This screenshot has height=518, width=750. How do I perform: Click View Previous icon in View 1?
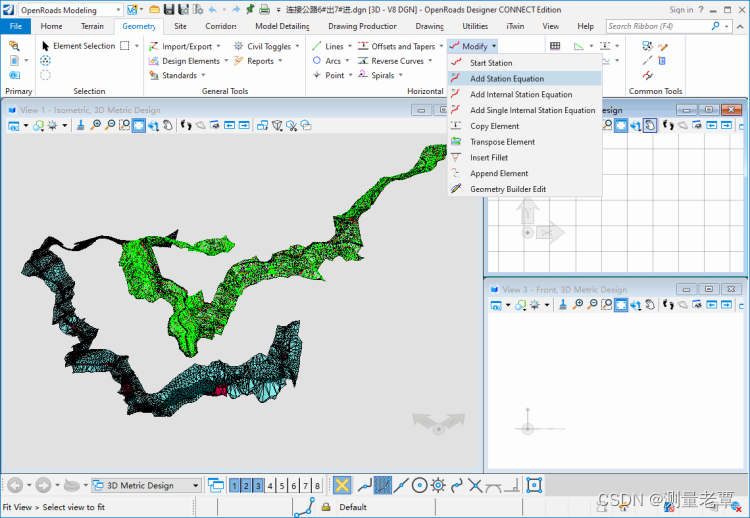(x=230, y=125)
